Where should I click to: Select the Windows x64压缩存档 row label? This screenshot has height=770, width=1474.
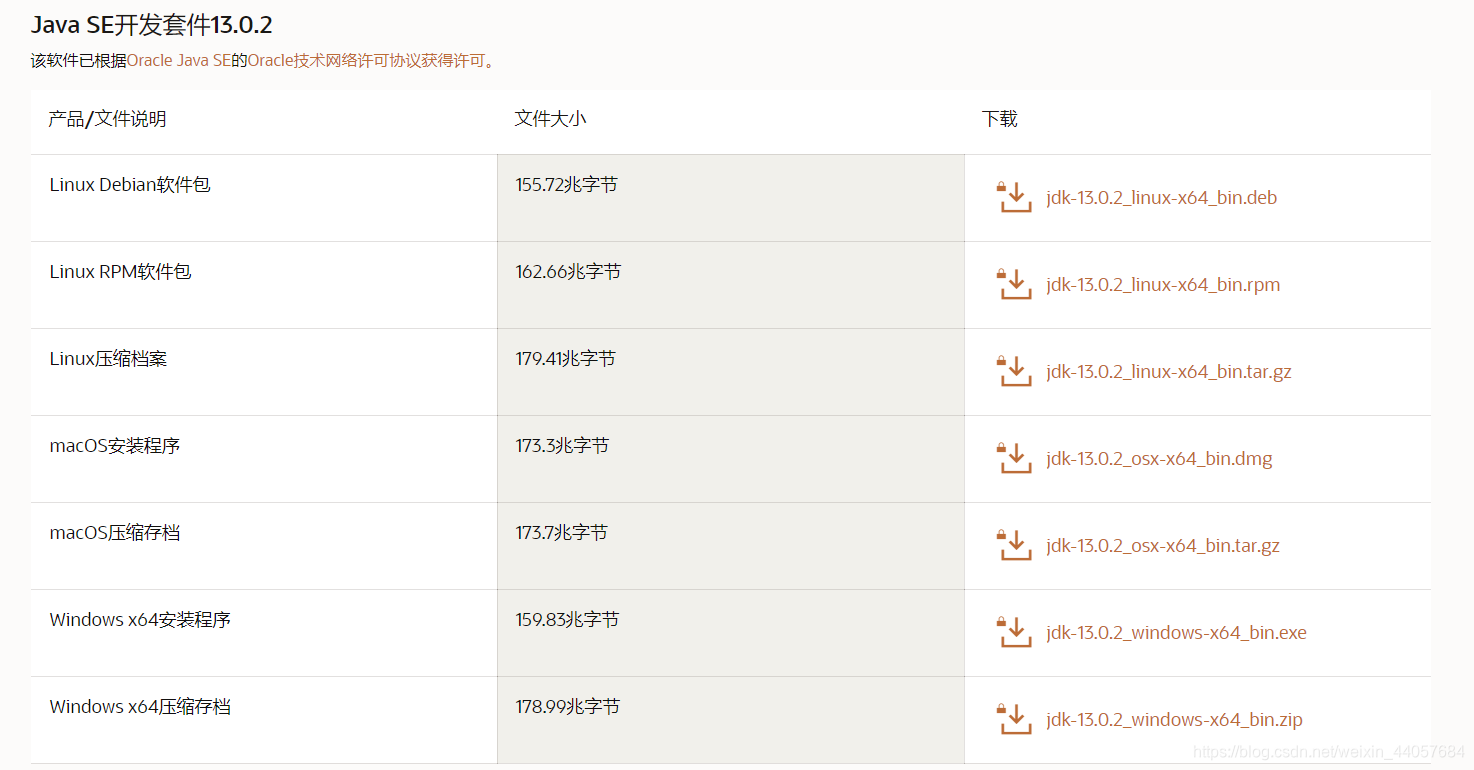pyautogui.click(x=140, y=707)
